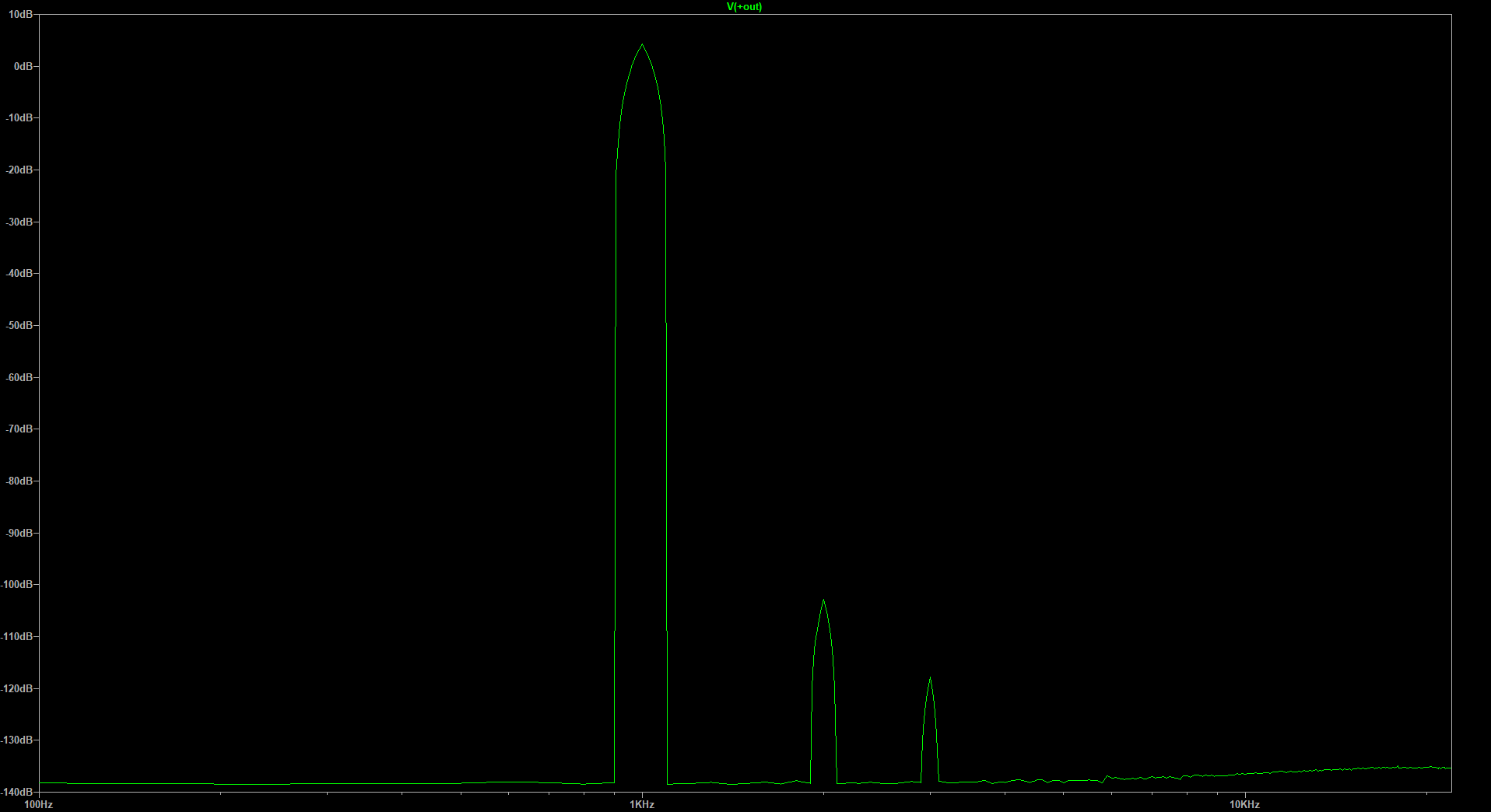The image size is (1491, 812).
Task: Click the -40dB axis label
Action: tap(19, 274)
